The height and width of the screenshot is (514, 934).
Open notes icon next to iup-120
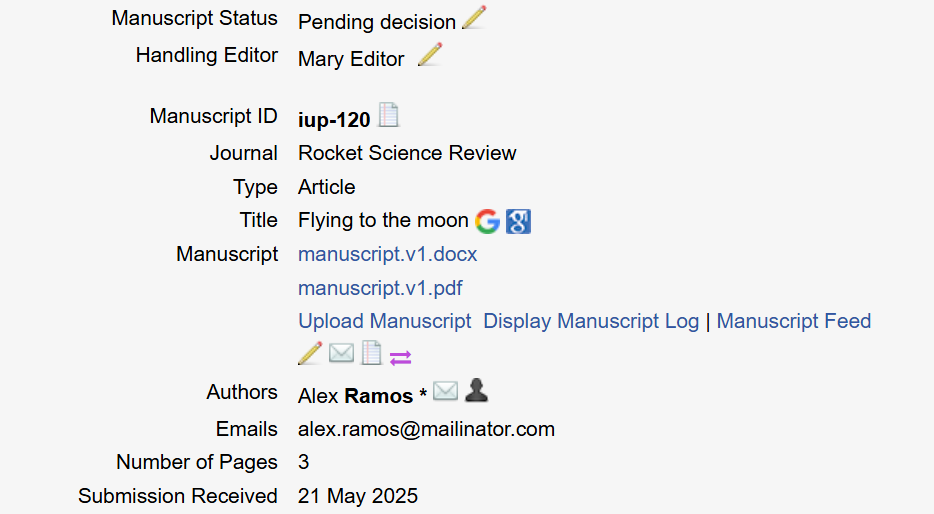[388, 116]
